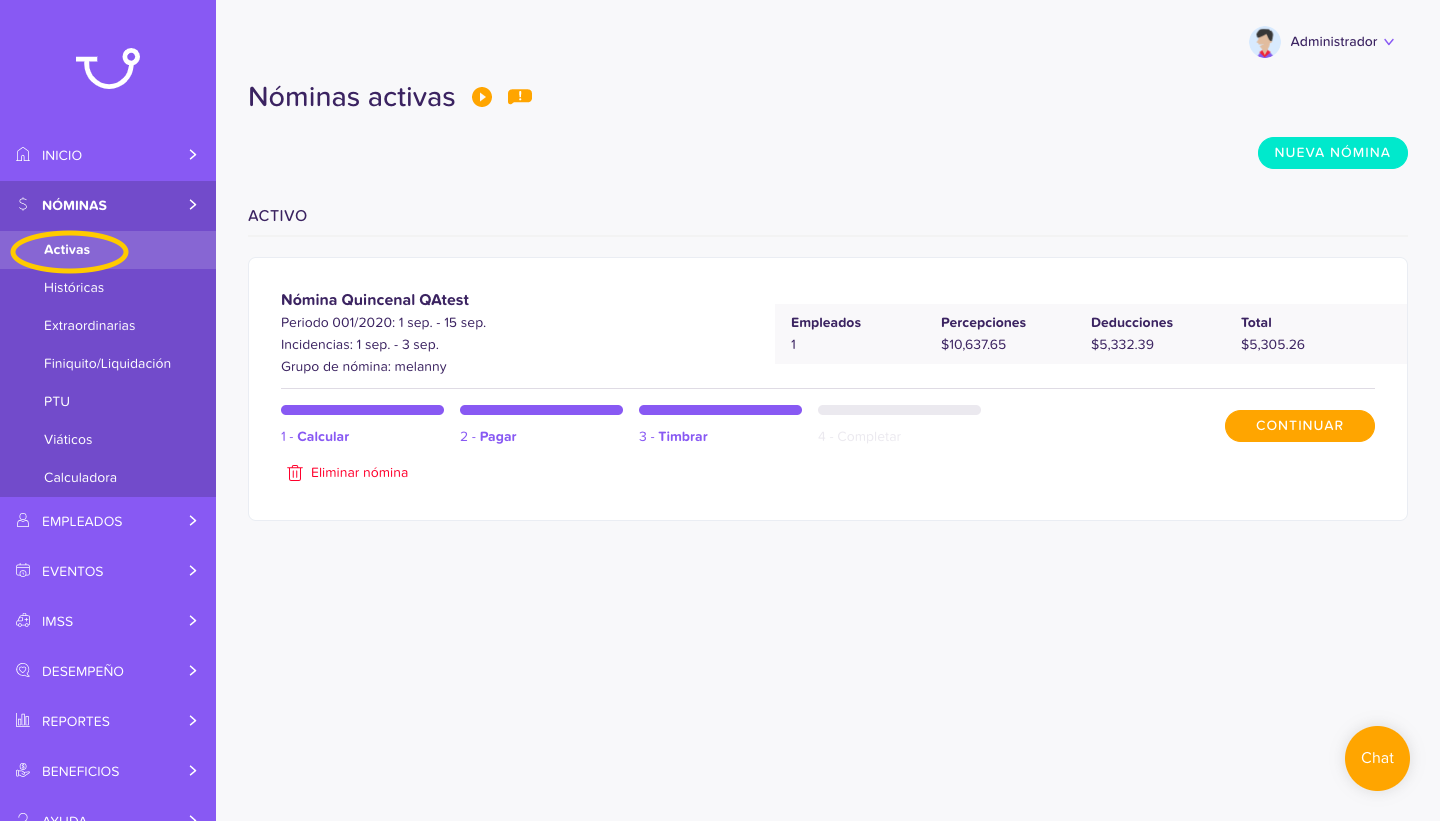The width and height of the screenshot is (1440, 821).
Task: Open the PTU submenu item
Action: coord(57,402)
